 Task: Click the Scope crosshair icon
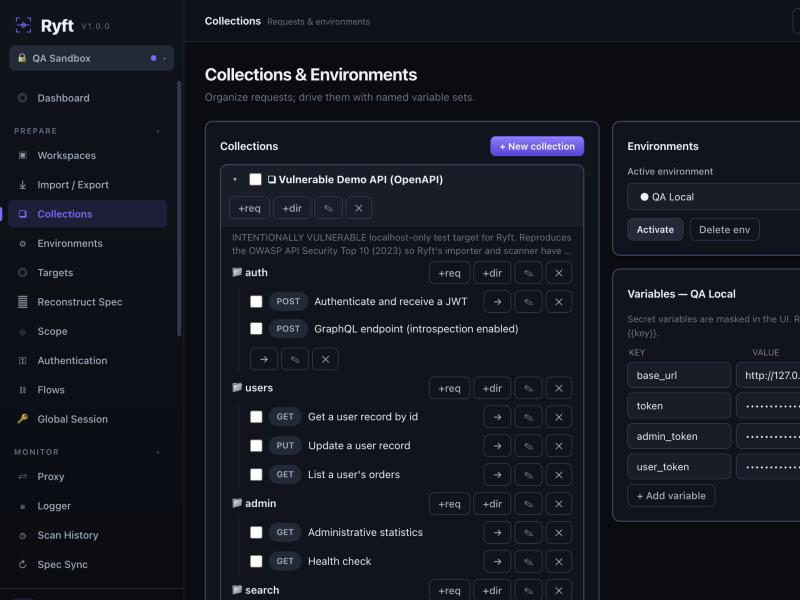[22, 332]
